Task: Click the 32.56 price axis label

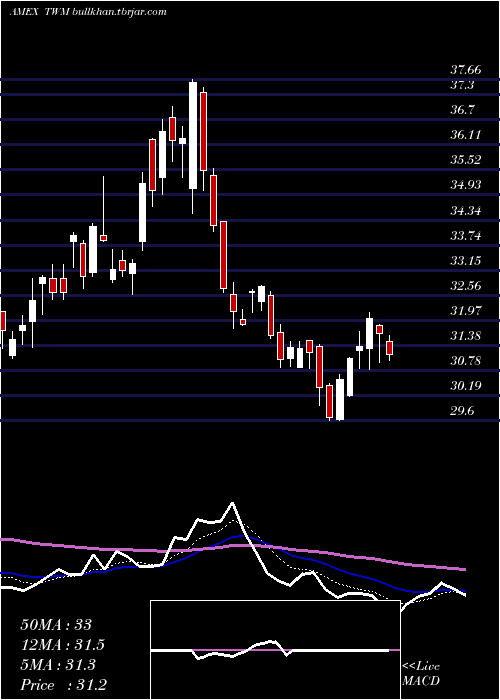Action: coord(465,285)
